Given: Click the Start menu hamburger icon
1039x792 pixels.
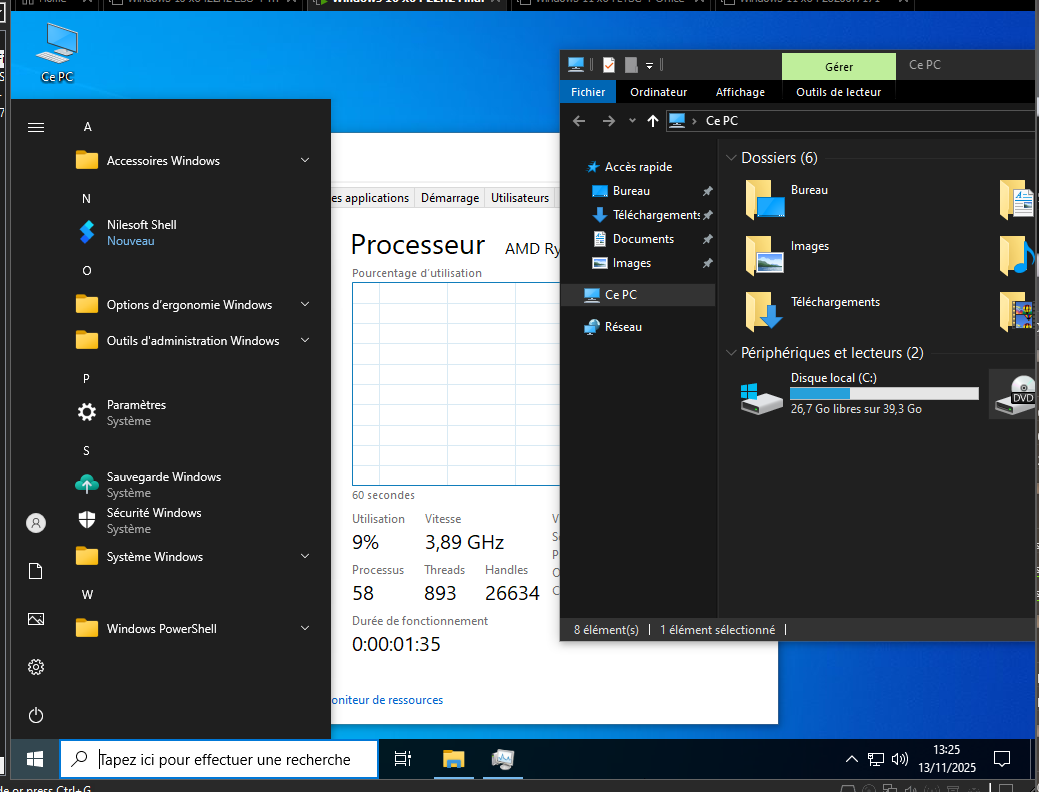Looking at the screenshot, I should point(36,127).
